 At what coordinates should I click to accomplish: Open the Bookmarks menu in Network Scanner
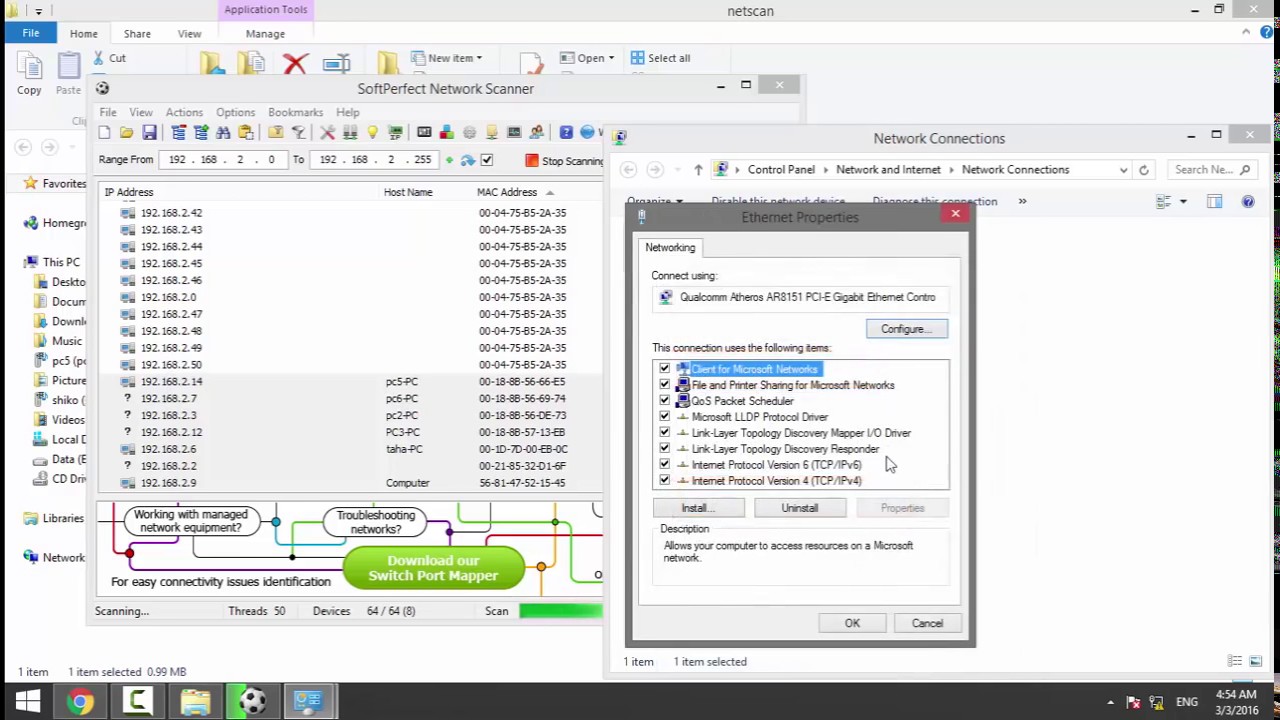pyautogui.click(x=295, y=112)
